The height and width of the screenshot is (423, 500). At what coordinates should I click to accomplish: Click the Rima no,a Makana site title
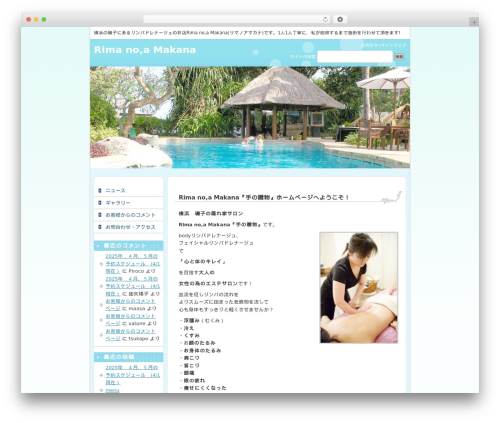(x=145, y=50)
